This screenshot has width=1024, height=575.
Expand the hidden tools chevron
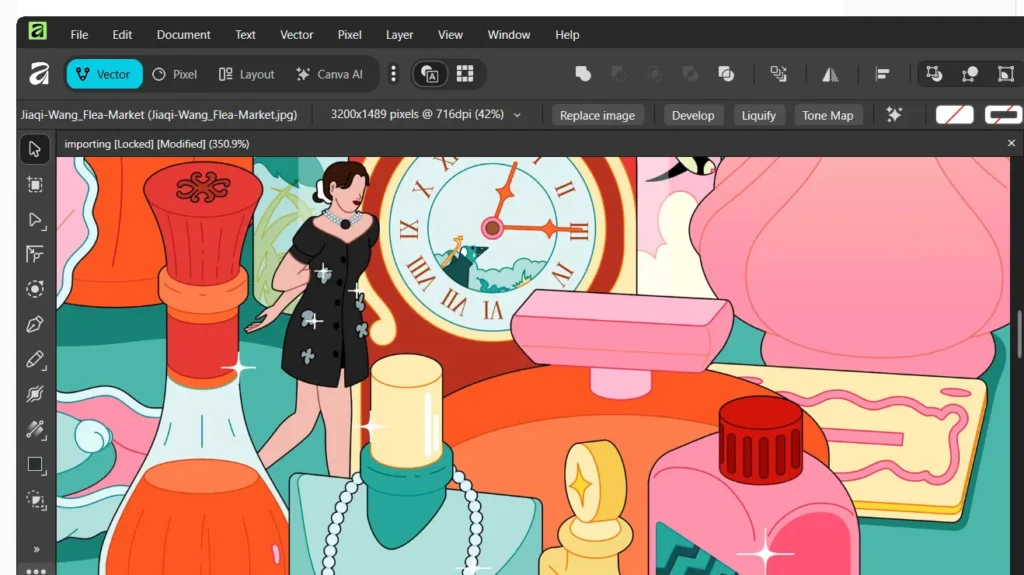(37, 550)
